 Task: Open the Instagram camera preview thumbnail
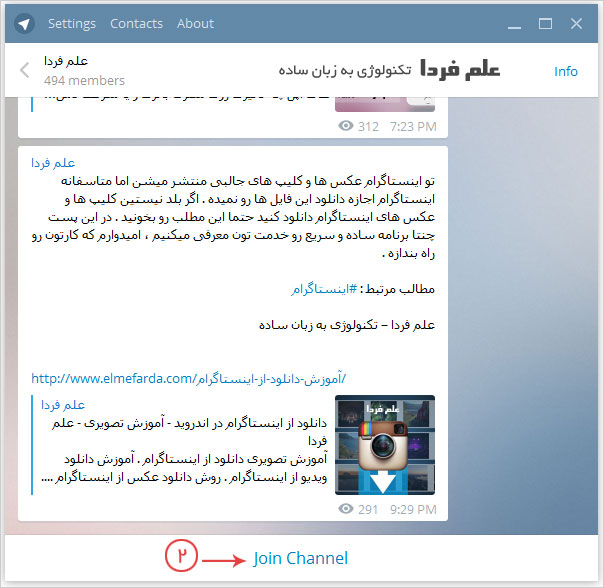[x=385, y=444]
